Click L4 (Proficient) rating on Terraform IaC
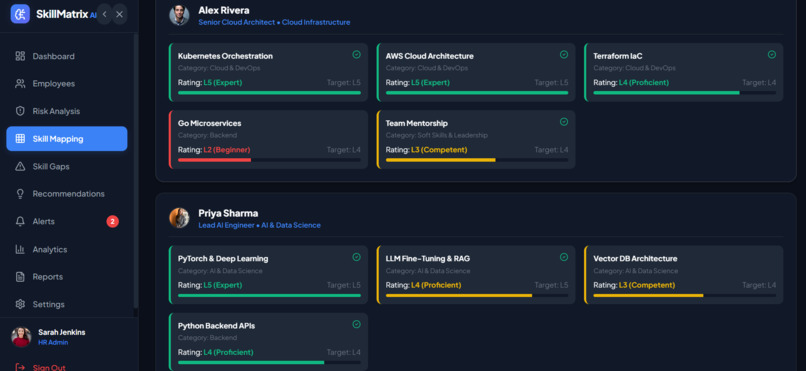 [644, 83]
